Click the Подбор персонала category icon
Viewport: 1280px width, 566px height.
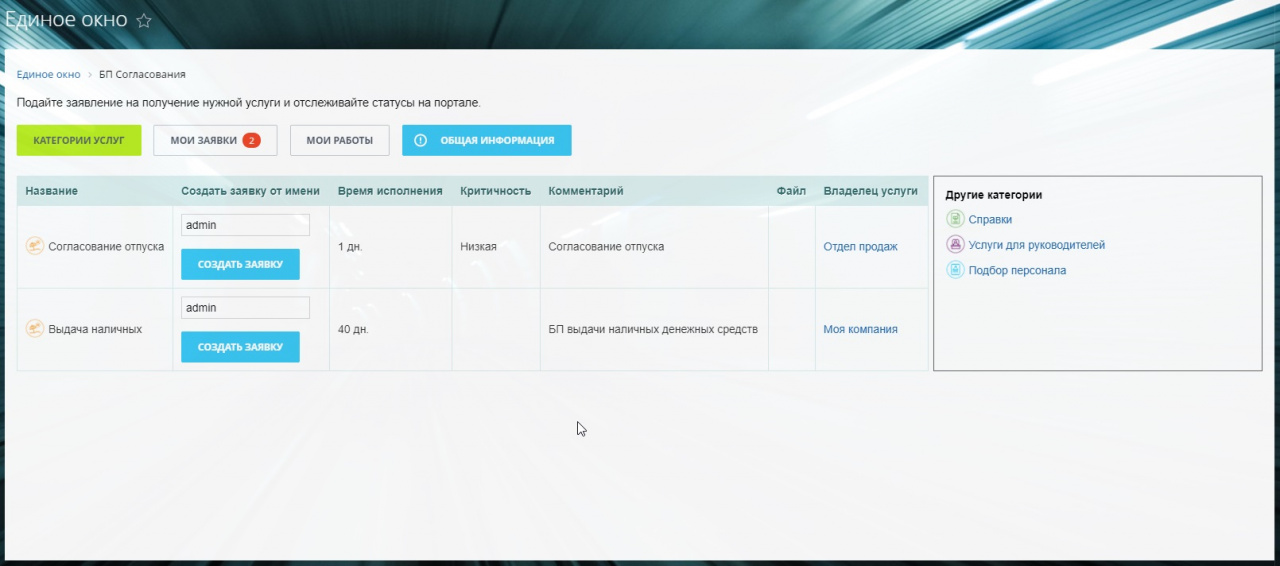(955, 270)
